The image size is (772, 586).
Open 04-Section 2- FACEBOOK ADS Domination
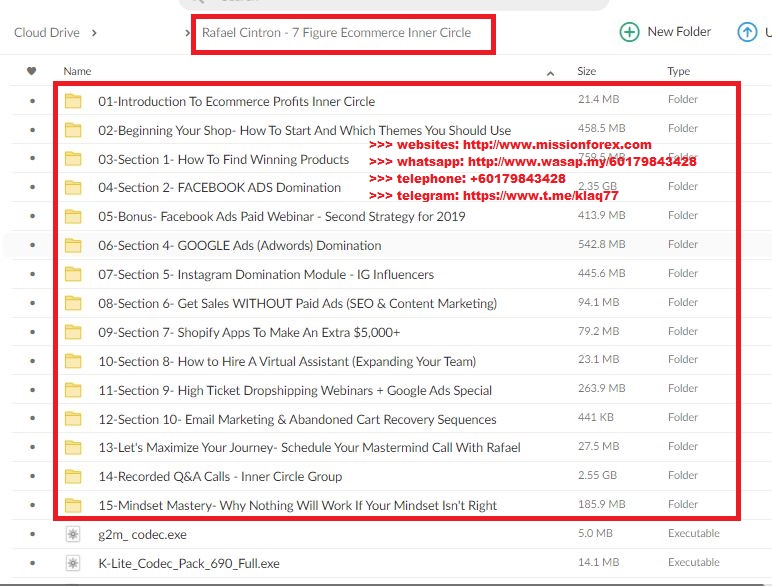(220, 188)
